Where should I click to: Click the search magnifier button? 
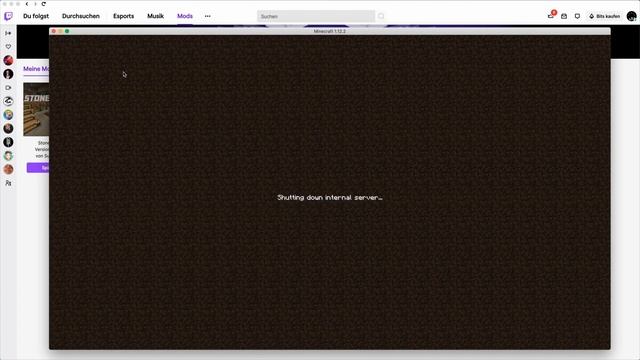[381, 16]
